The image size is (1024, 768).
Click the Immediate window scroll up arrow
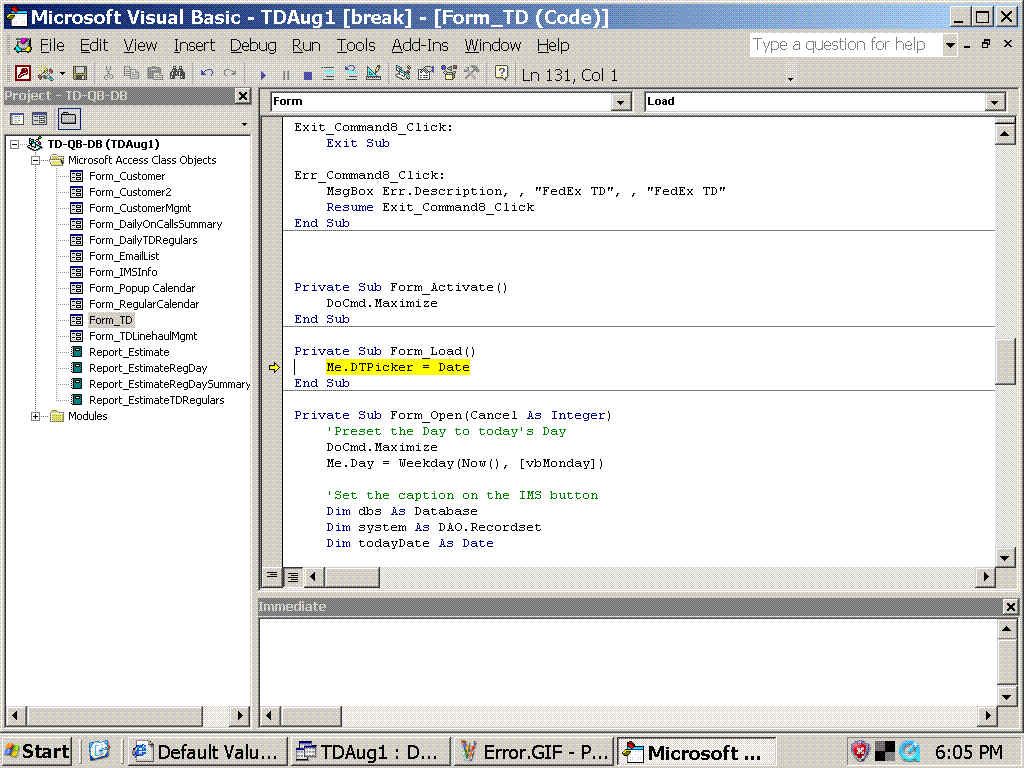coord(1006,629)
